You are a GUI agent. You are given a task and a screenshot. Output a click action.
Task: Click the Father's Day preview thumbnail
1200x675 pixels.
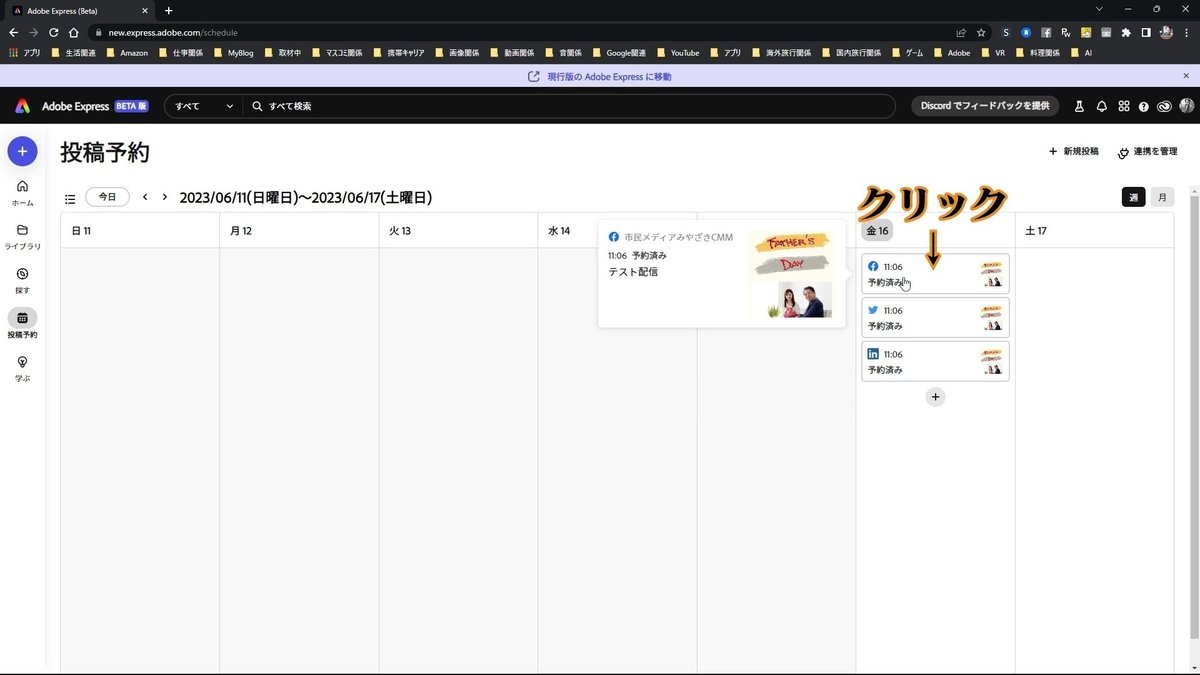(794, 274)
